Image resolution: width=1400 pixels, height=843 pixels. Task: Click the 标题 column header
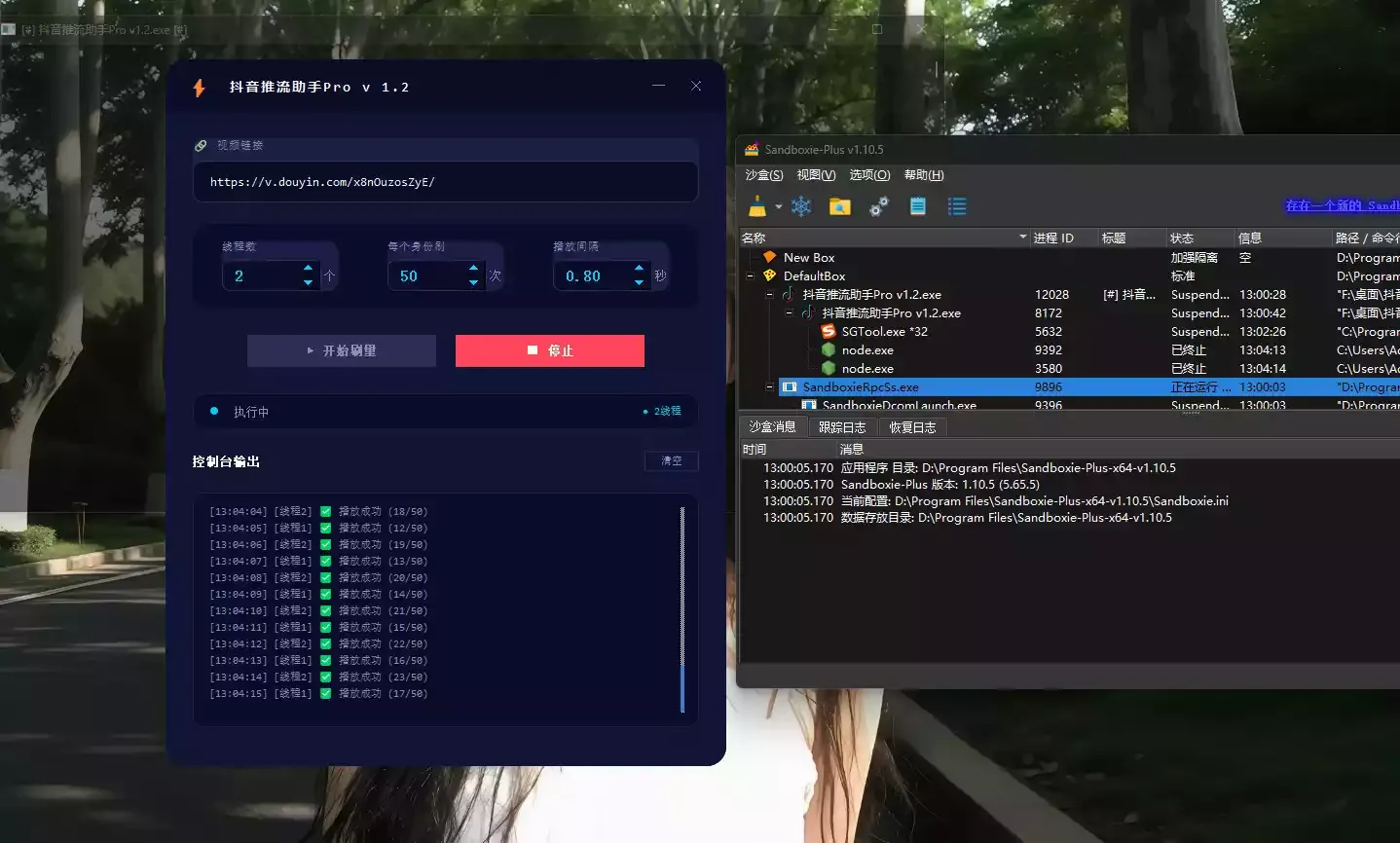tap(1133, 238)
